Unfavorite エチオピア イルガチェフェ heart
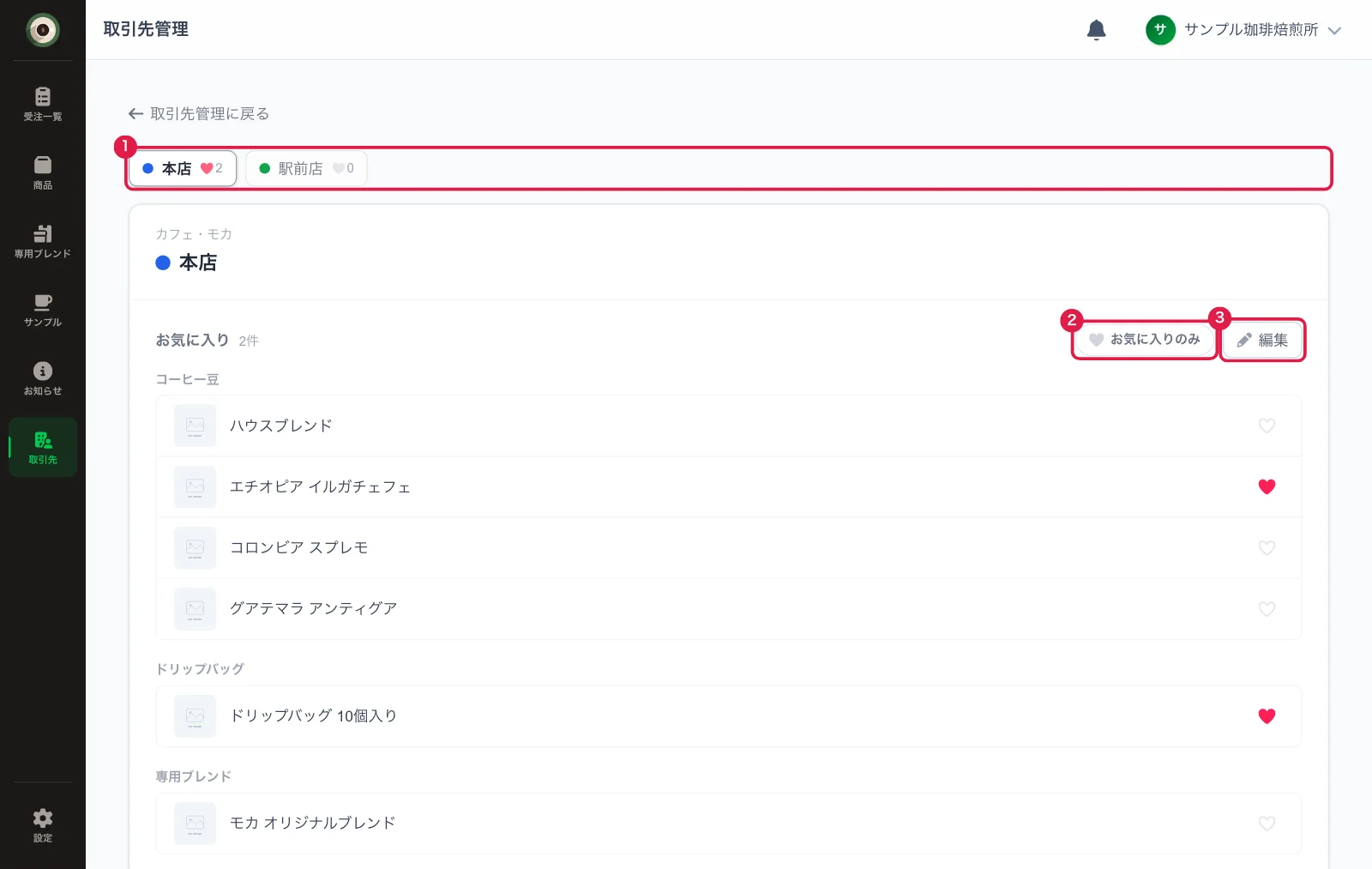1372x869 pixels. pyautogui.click(x=1267, y=486)
